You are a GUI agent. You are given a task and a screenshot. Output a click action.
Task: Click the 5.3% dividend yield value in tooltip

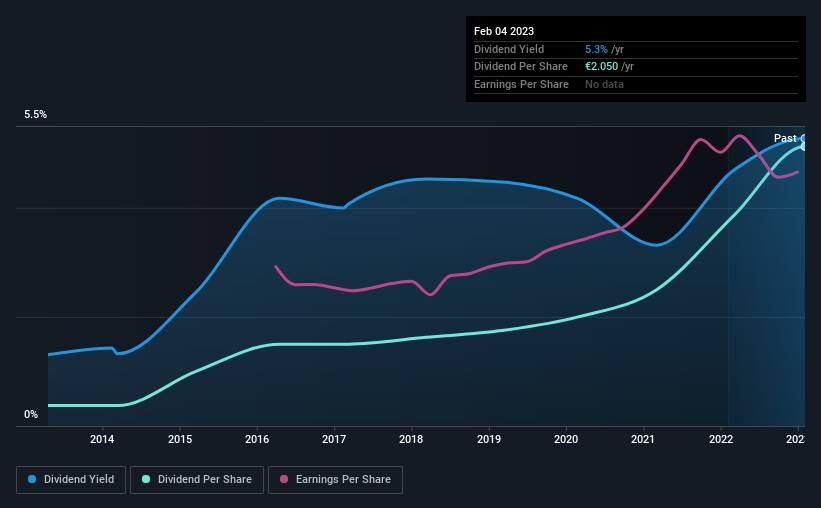[x=596, y=48]
